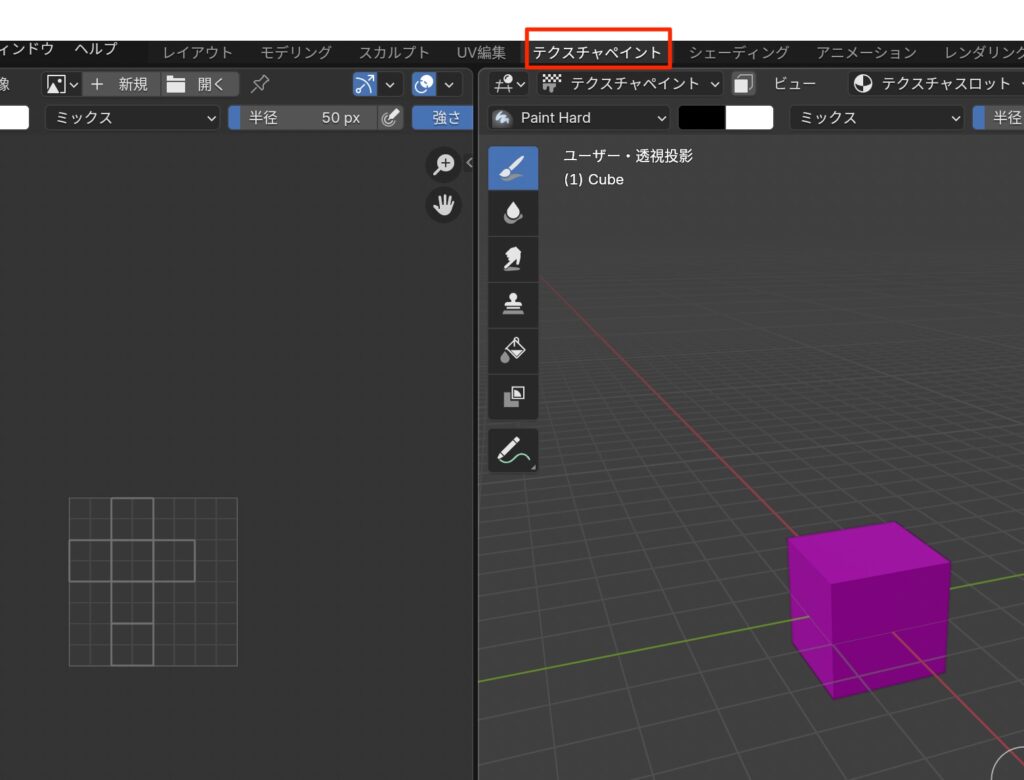Click the black primary color swatch
Screen dimensions: 1024x780
(702, 118)
